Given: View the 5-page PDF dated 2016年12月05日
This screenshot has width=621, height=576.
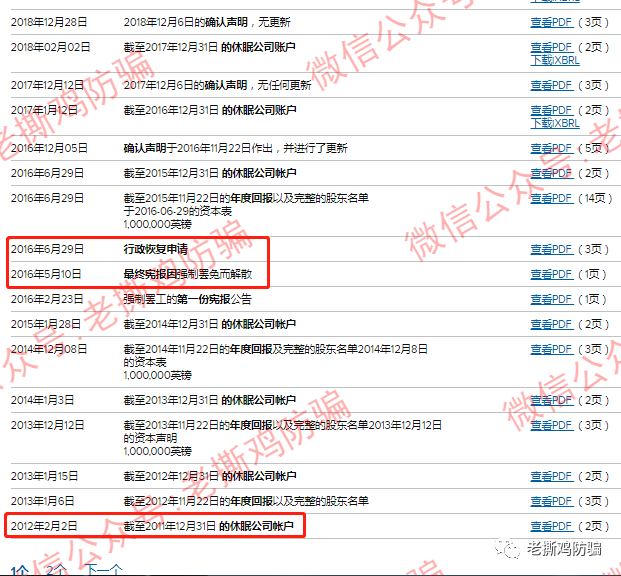Looking at the screenshot, I should 552,148.
